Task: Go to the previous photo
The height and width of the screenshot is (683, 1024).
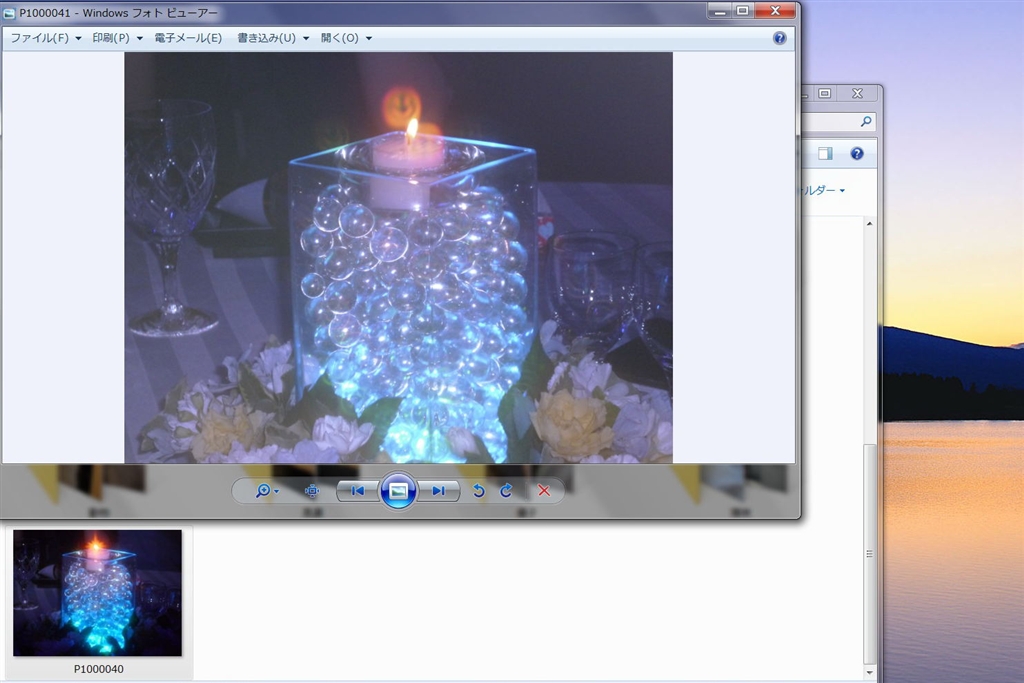Action: [357, 491]
